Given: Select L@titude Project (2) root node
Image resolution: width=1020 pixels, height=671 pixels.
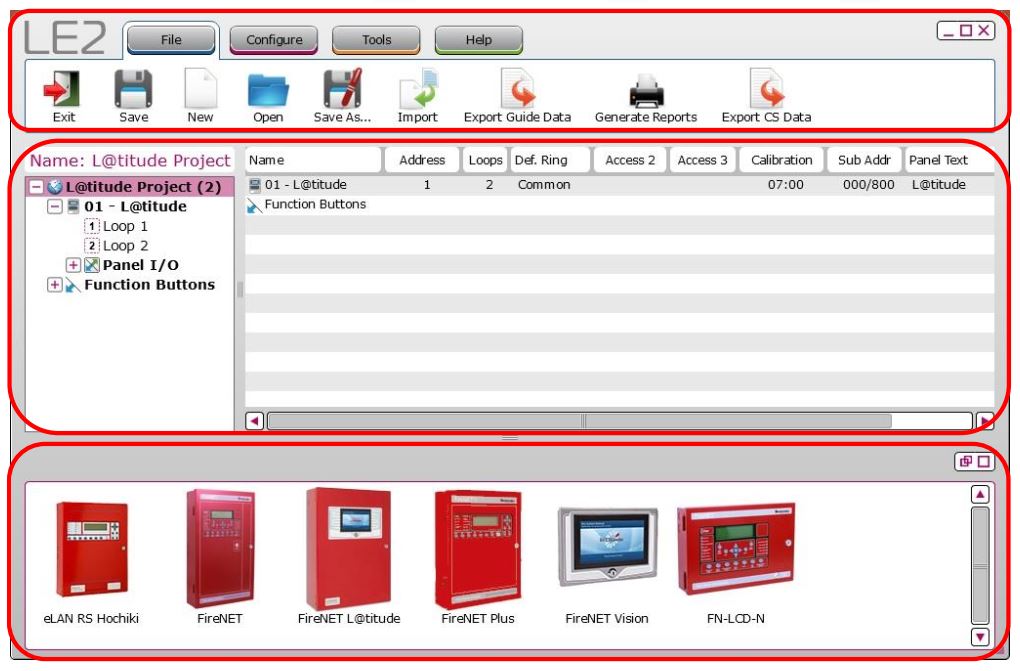Looking at the screenshot, I should pyautogui.click(x=143, y=187).
